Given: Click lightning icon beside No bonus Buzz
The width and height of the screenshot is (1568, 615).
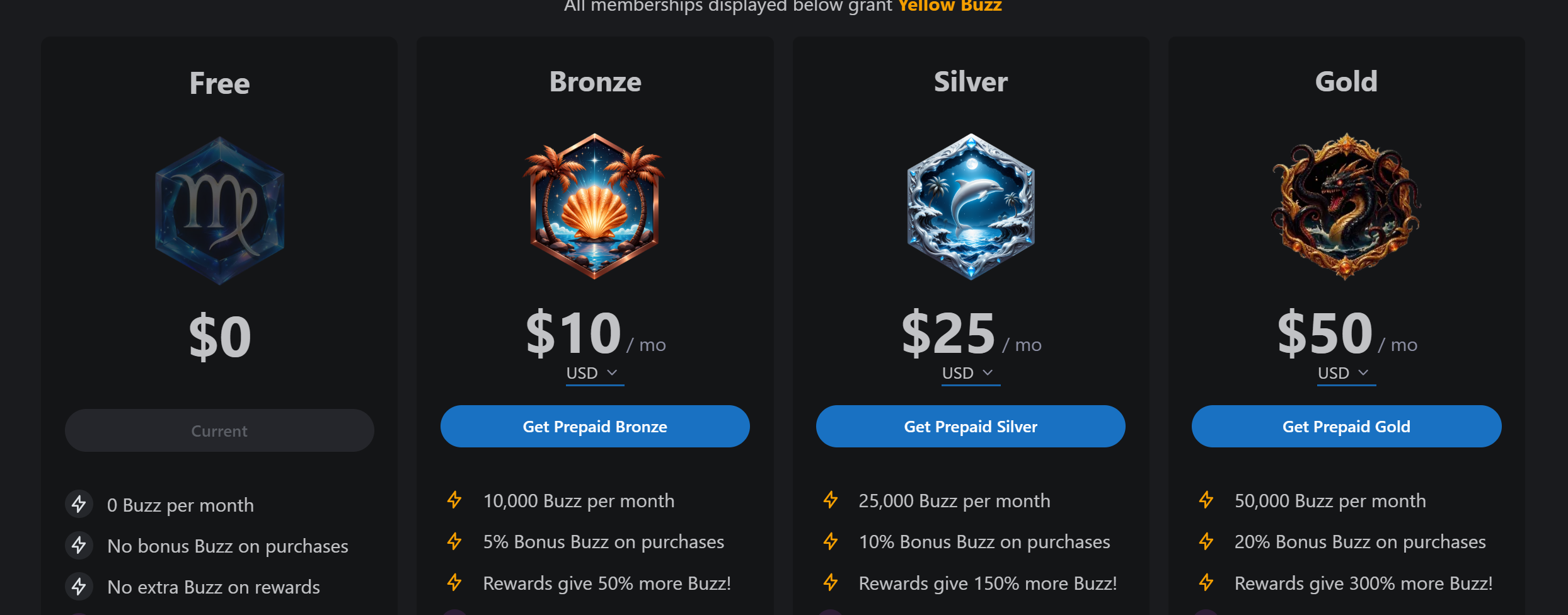Looking at the screenshot, I should click(x=79, y=545).
